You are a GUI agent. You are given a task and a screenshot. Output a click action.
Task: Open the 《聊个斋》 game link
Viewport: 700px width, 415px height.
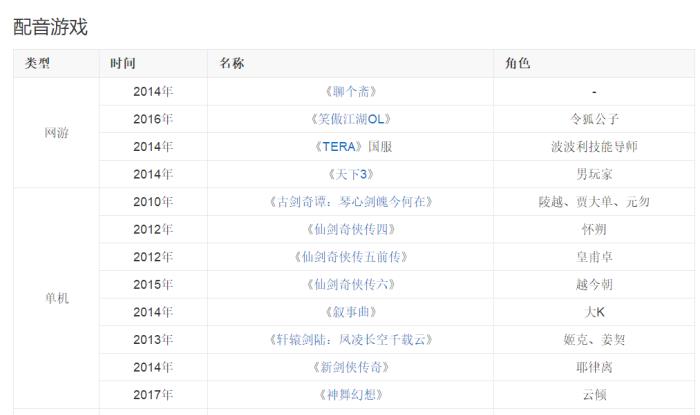tap(351, 91)
